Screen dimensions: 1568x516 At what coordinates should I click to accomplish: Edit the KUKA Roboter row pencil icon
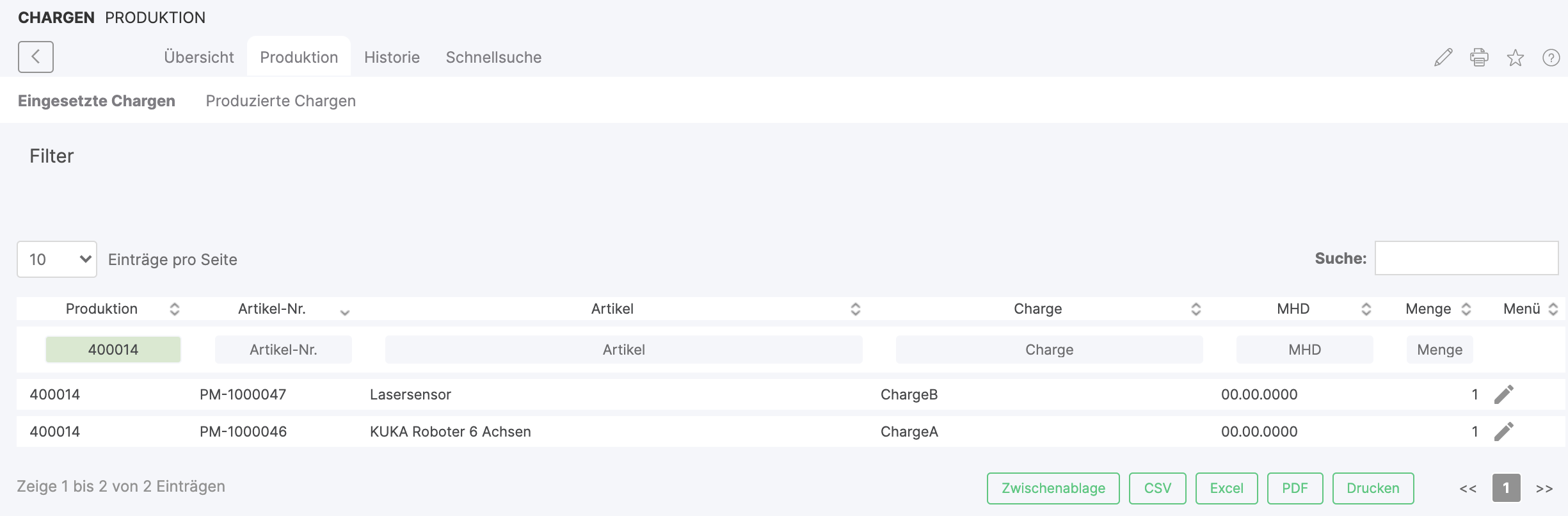click(x=1503, y=431)
